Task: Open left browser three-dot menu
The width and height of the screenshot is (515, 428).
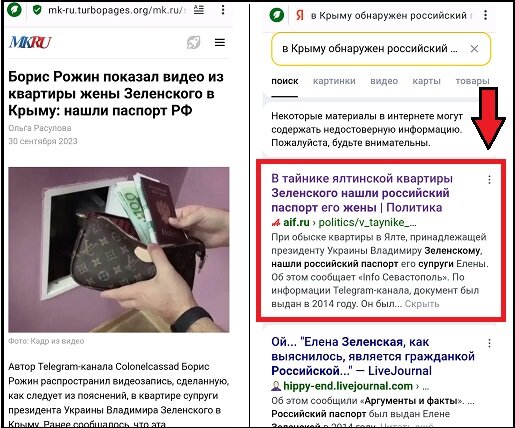Action: click(x=223, y=10)
